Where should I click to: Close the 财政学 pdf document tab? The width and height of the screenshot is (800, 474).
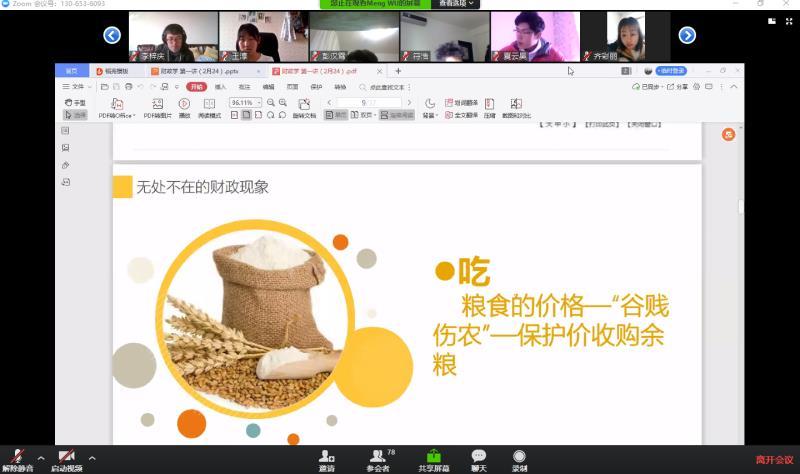pos(379,71)
